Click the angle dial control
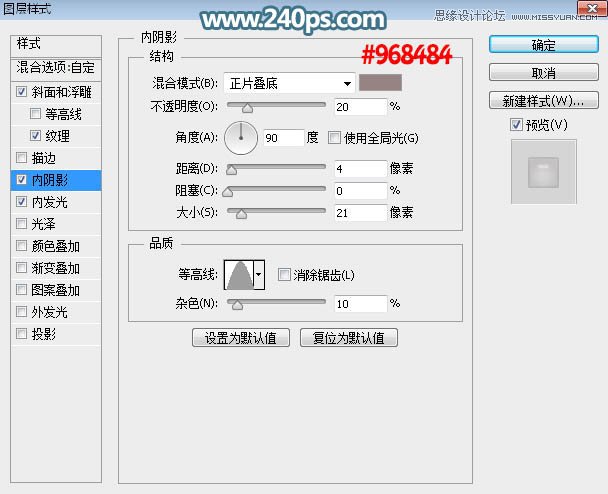Screen dimensions: 608x494 click(241, 138)
